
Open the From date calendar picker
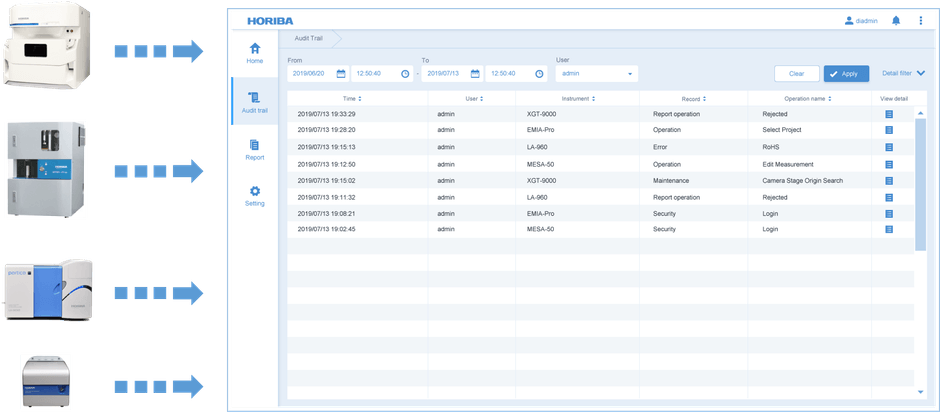[341, 73]
